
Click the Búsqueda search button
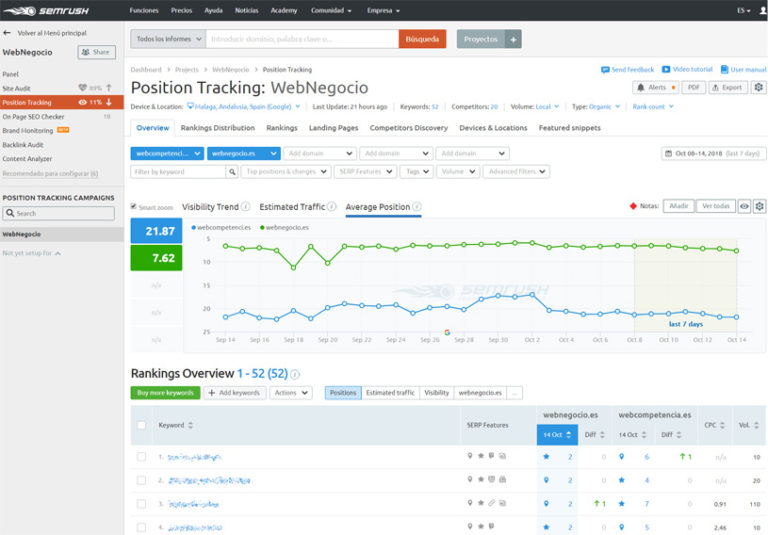[x=422, y=39]
